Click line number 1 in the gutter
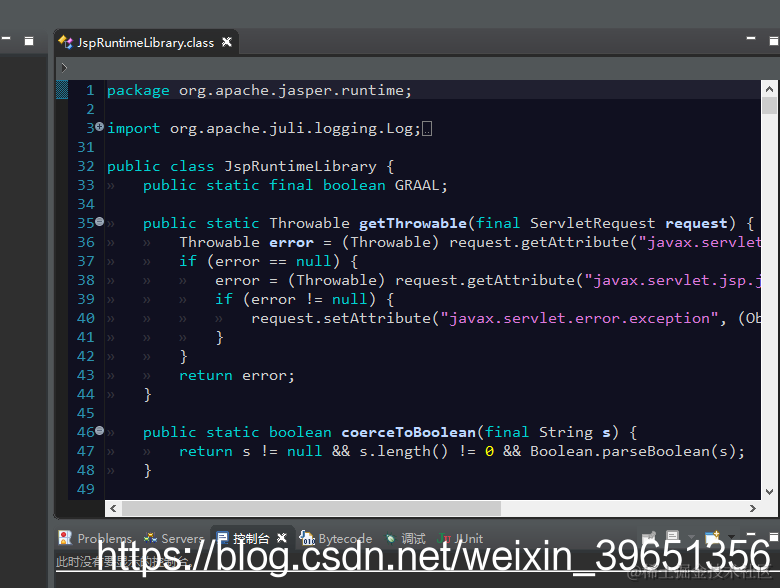This screenshot has width=780, height=588. click(90, 90)
